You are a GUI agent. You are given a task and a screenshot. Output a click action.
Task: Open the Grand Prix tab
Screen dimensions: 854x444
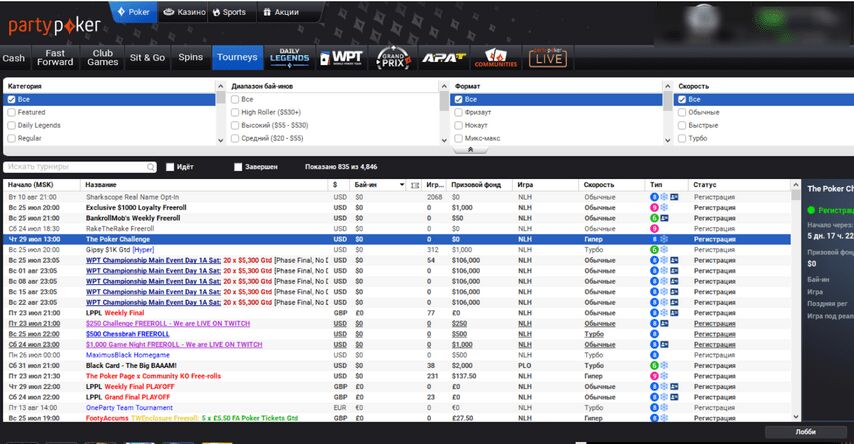tap(393, 57)
